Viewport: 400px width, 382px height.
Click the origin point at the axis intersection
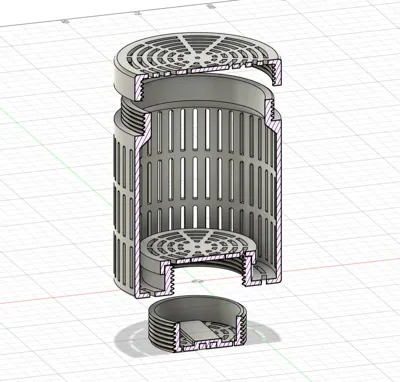(x=197, y=281)
